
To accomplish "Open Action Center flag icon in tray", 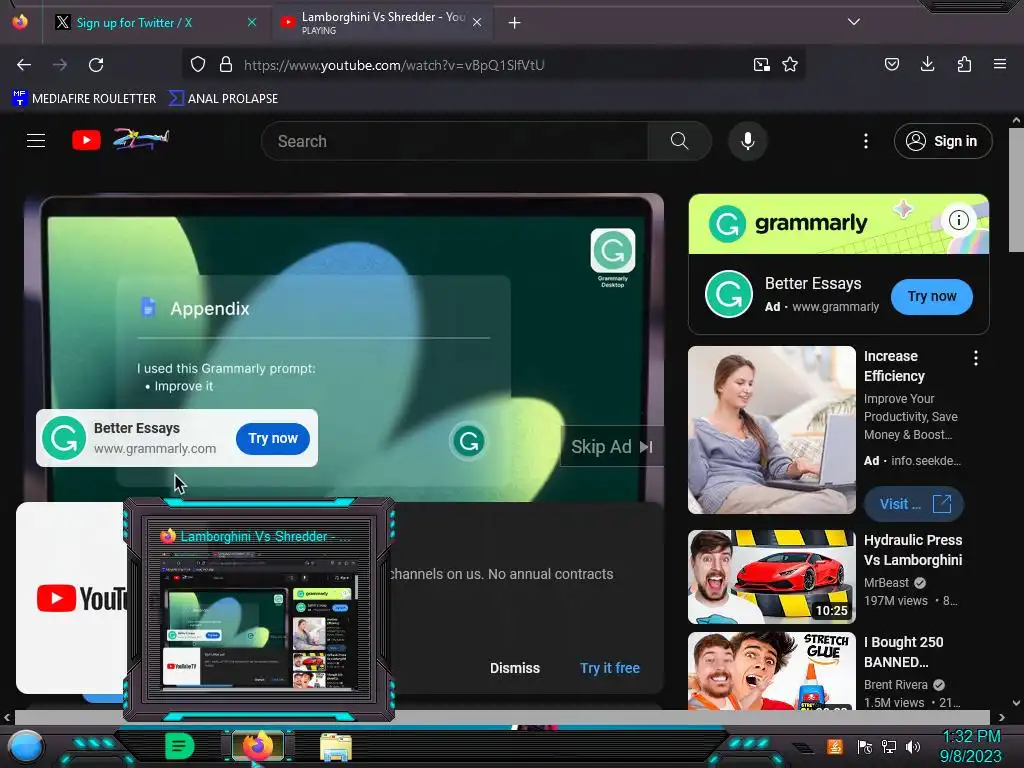I will pos(865,747).
